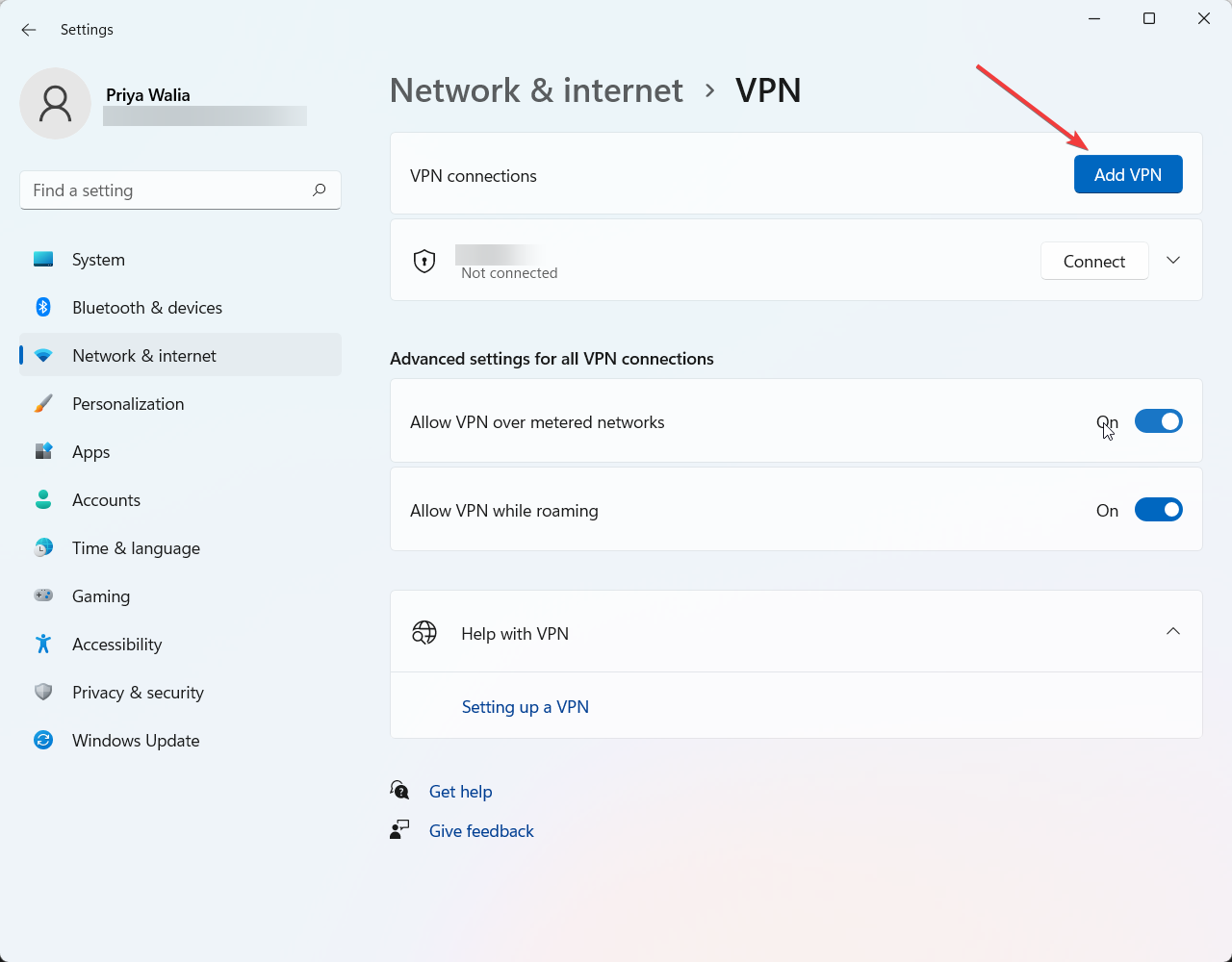Toggle Allow VPN over metered networks
The image size is (1232, 962).
pos(1158,421)
